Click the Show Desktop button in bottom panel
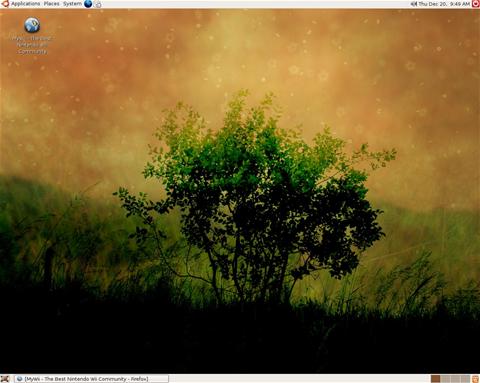Image resolution: width=480 pixels, height=383 pixels. pos(5,379)
